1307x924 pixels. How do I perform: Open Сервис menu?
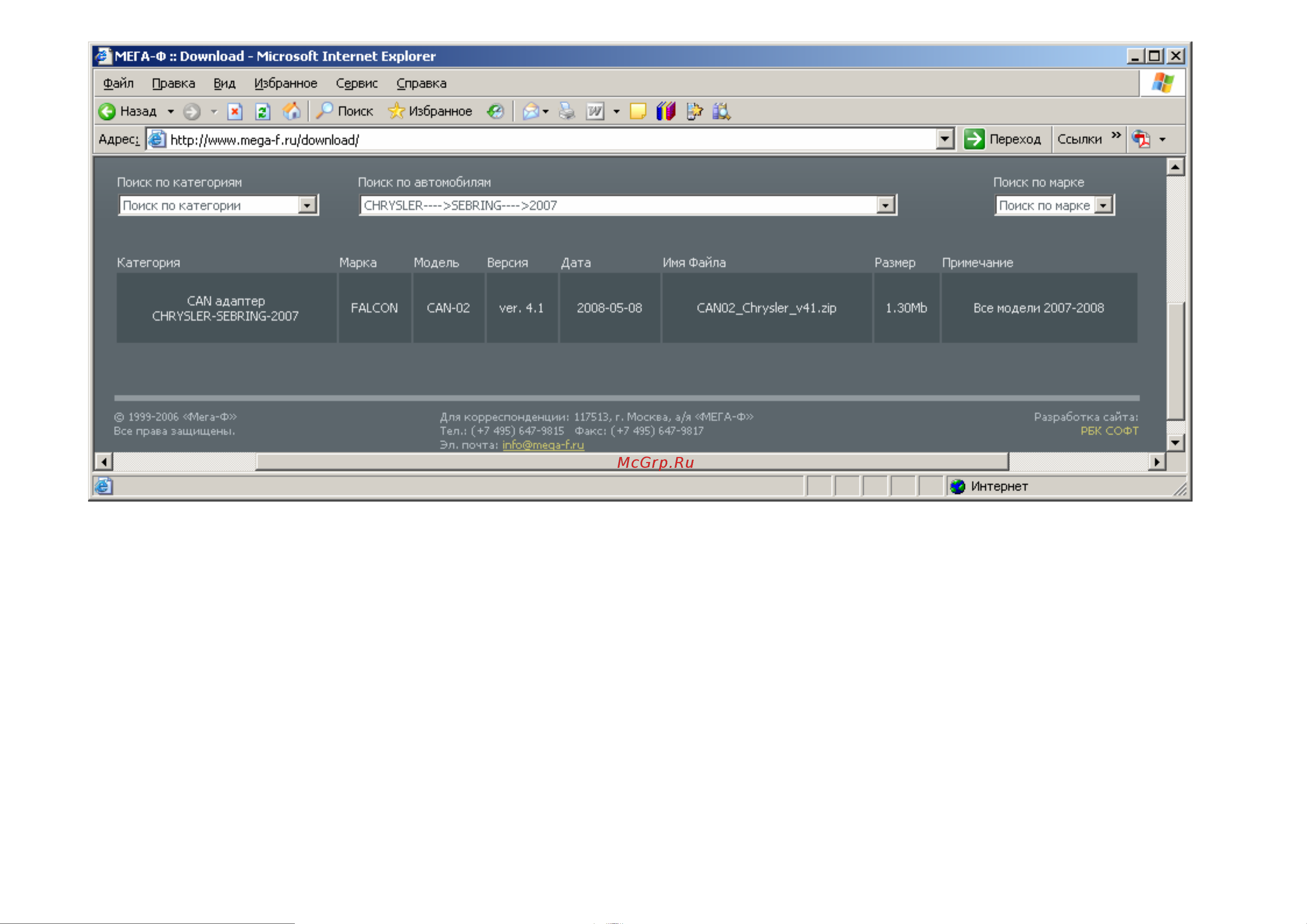point(357,83)
